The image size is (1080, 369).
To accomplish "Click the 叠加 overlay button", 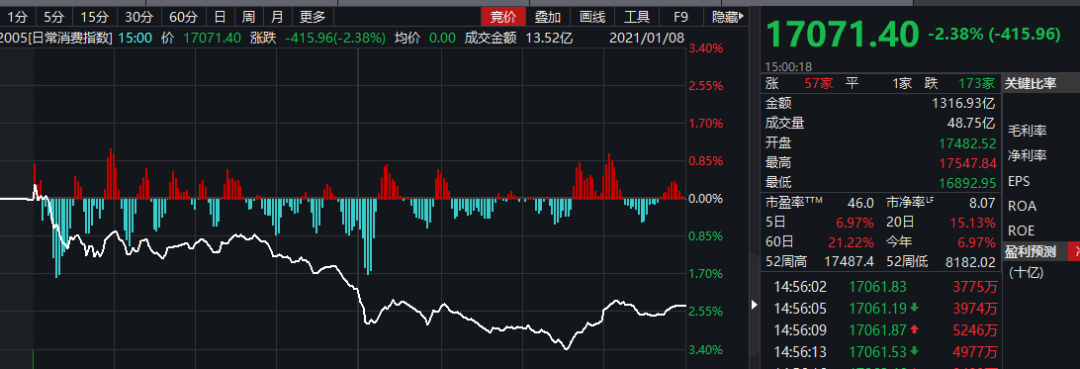I will point(548,17).
